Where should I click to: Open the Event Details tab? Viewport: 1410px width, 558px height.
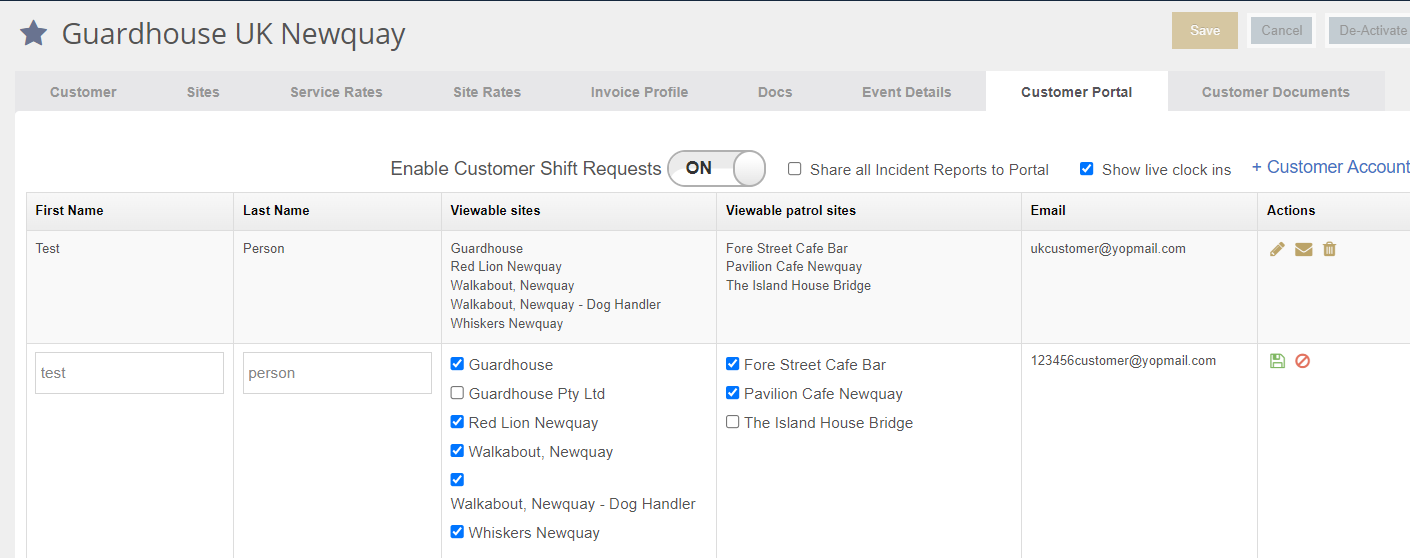pos(906,92)
